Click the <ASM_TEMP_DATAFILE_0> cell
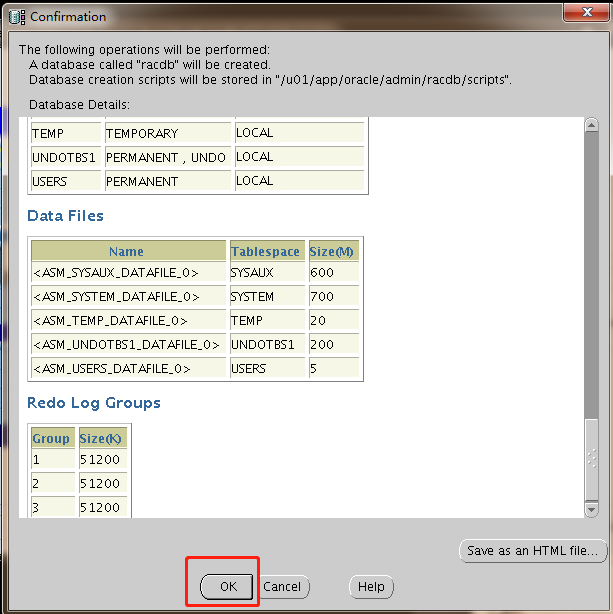Image resolution: width=613 pixels, height=614 pixels. (128, 320)
